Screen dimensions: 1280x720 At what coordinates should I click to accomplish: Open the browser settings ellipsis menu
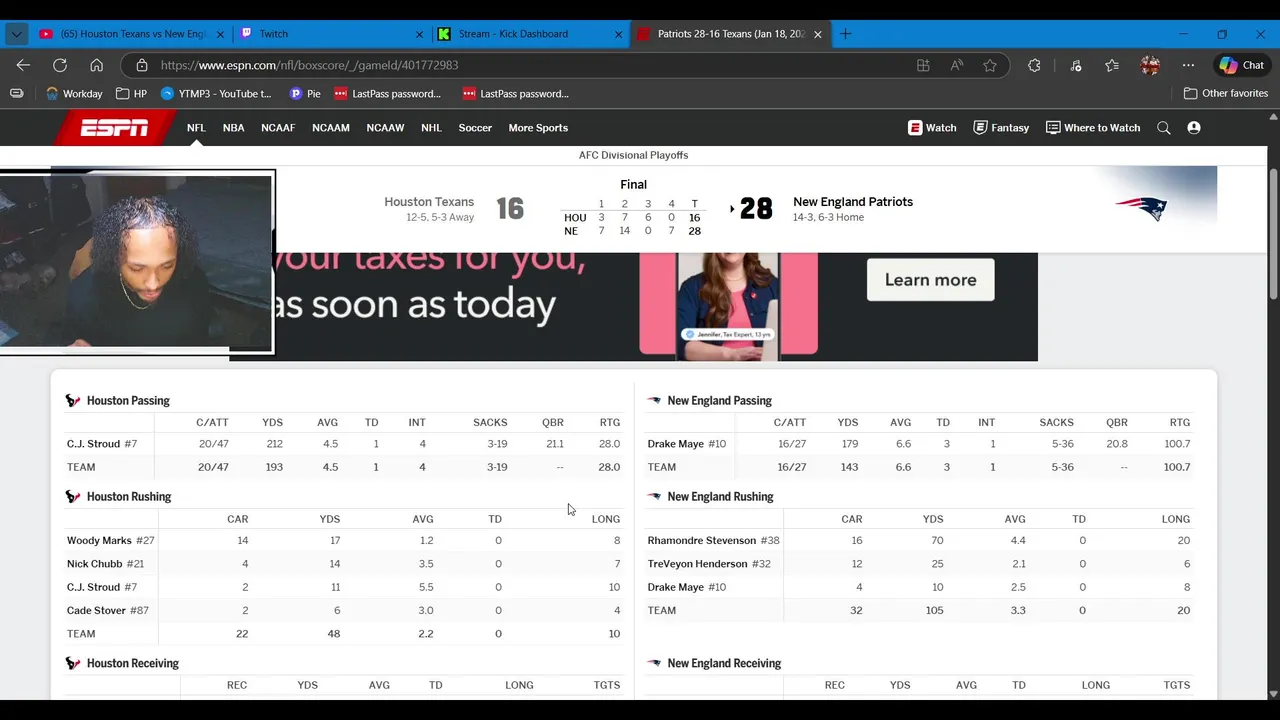(x=1188, y=65)
